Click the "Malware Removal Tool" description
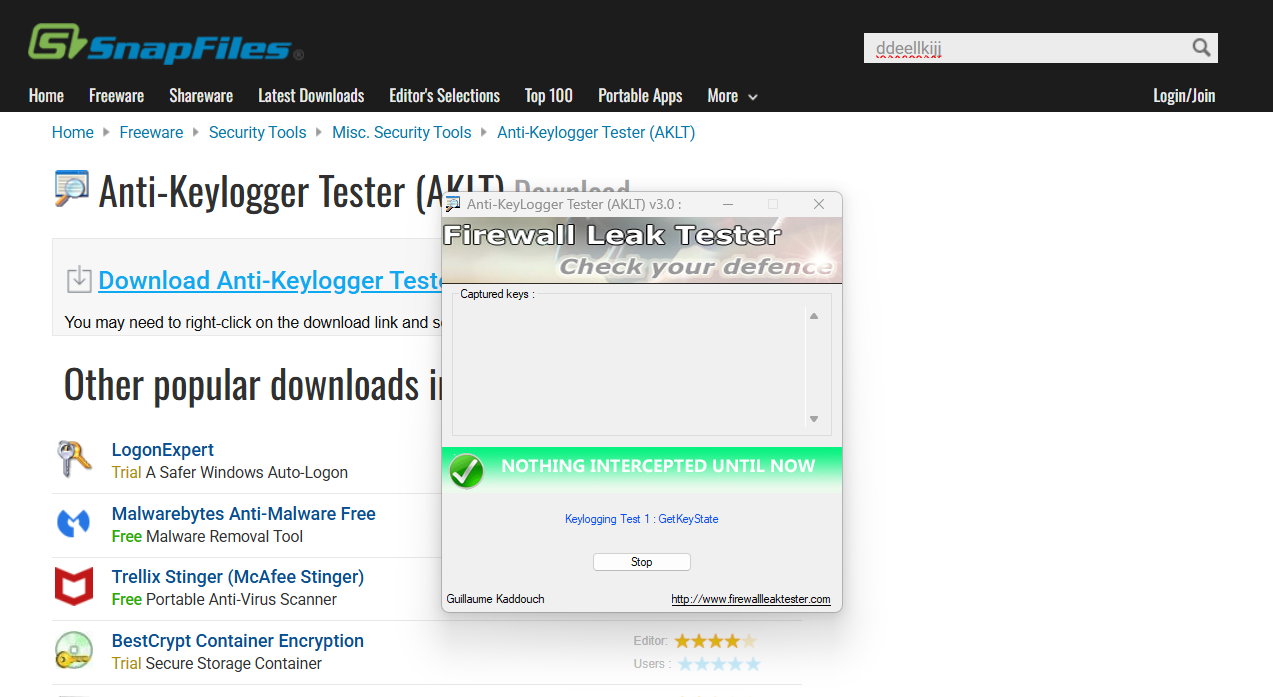This screenshot has width=1273, height=697. 225,536
